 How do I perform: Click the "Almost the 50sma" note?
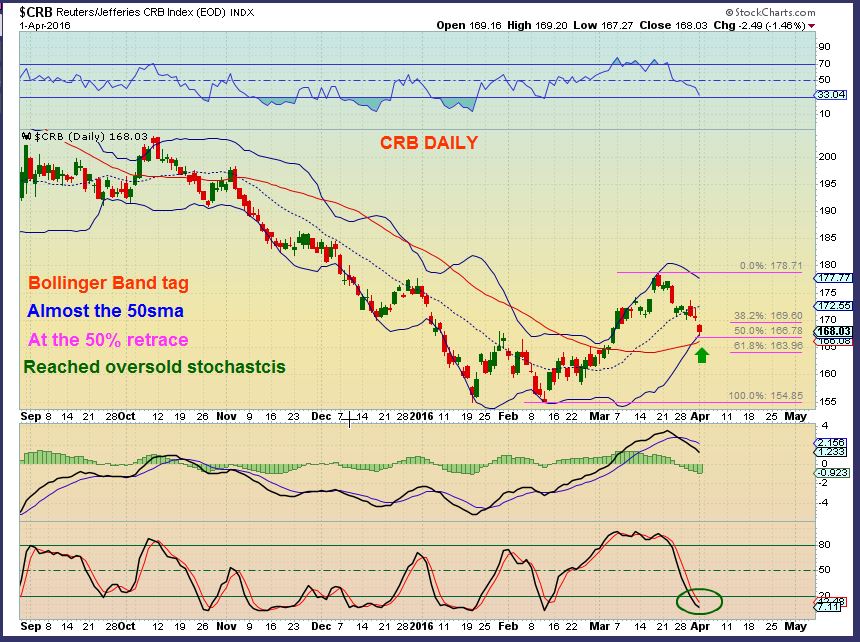point(105,311)
